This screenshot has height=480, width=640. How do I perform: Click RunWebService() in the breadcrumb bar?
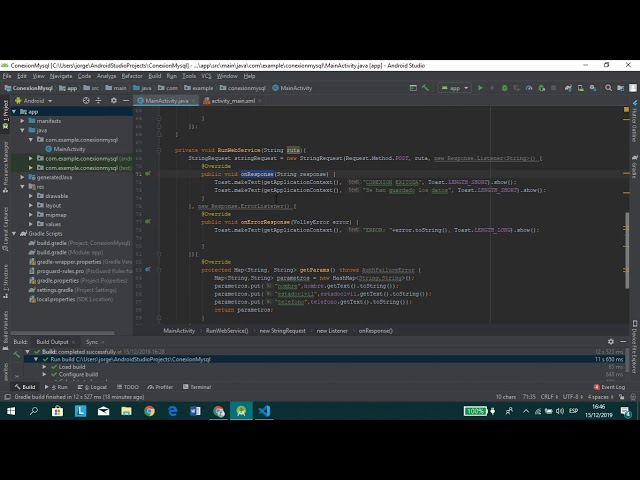(227, 331)
